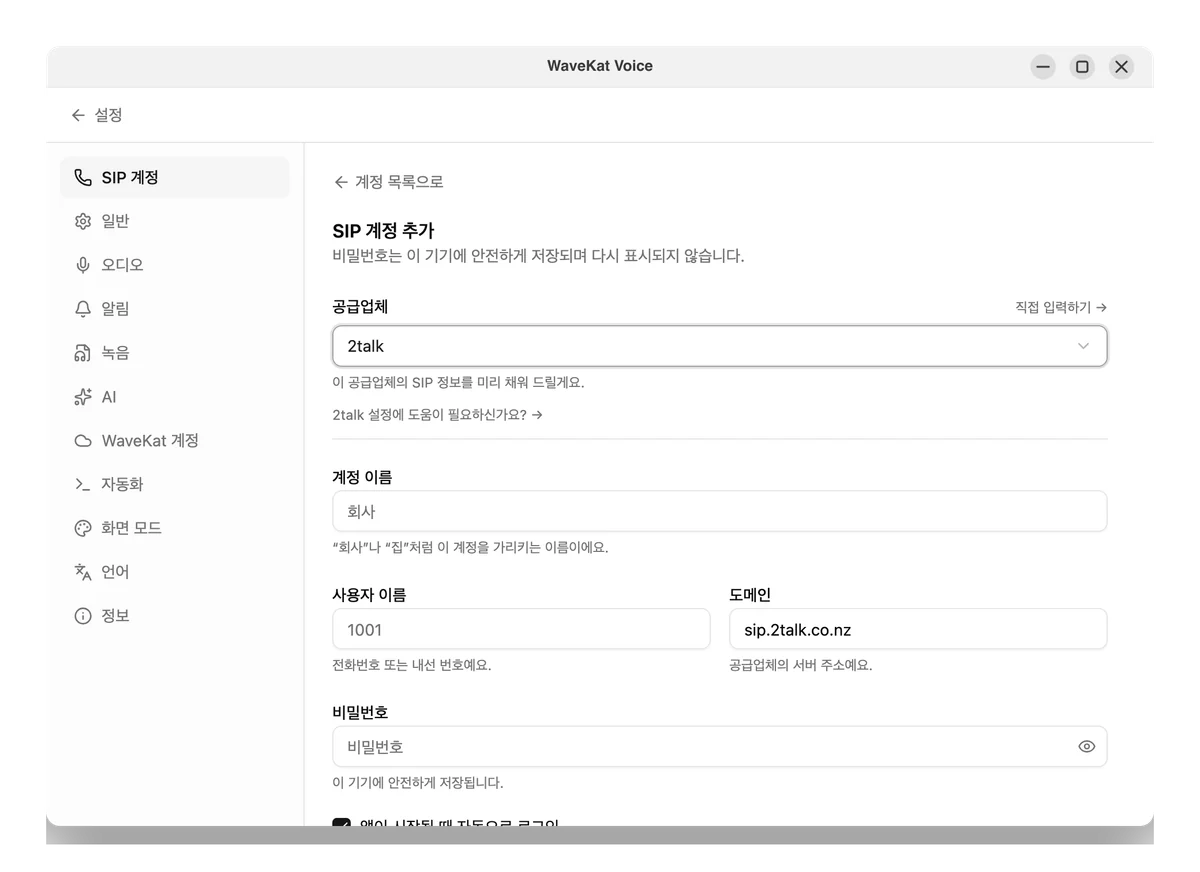Go to the 자동화 section

click(x=175, y=484)
